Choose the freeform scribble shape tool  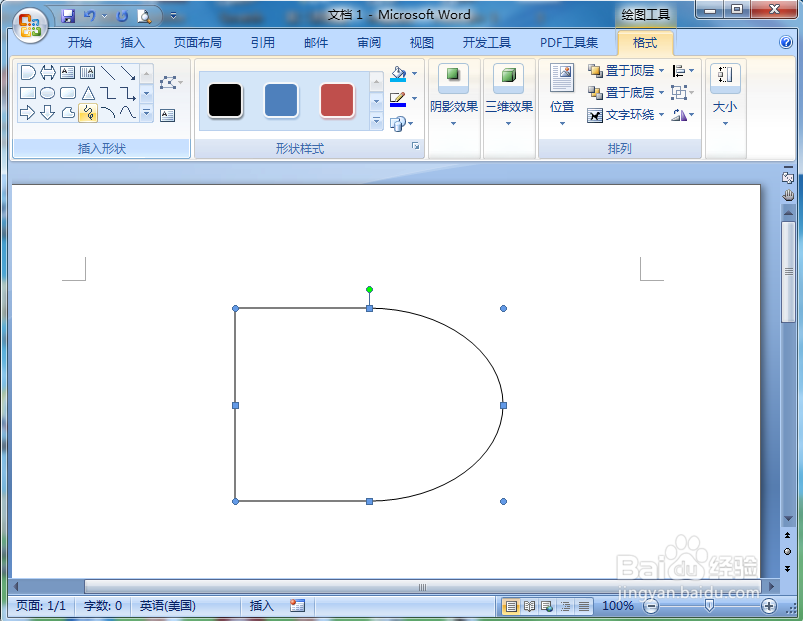(x=88, y=112)
